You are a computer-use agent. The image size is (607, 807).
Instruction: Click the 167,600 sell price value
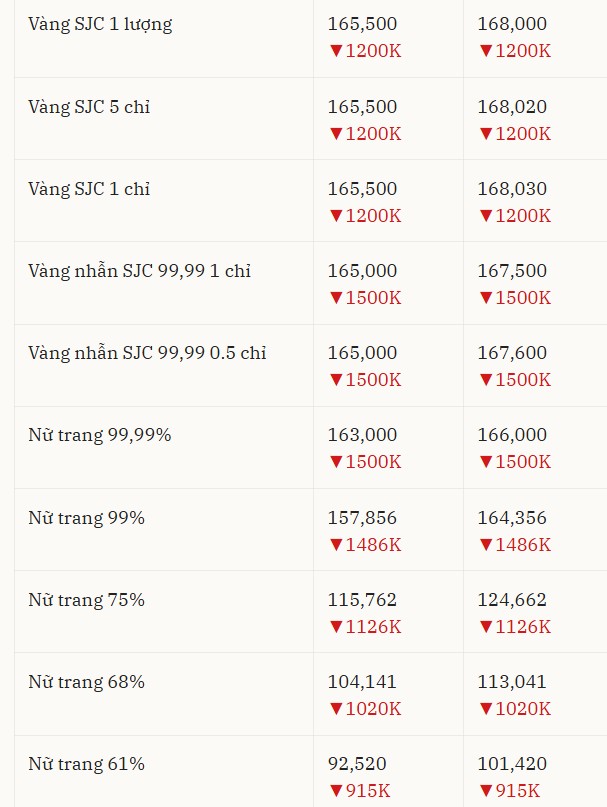tap(512, 353)
